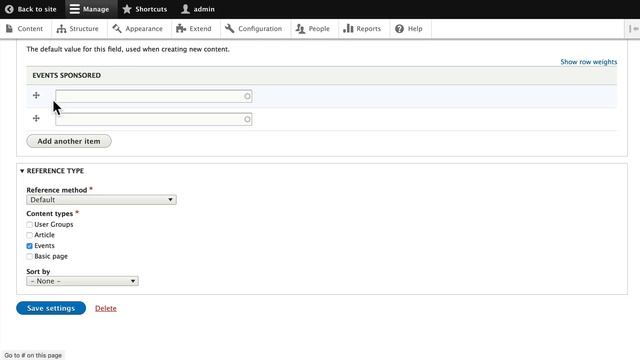Grab the first Events Sponsored row drag handle
The height and width of the screenshot is (360, 640).
click(x=36, y=95)
